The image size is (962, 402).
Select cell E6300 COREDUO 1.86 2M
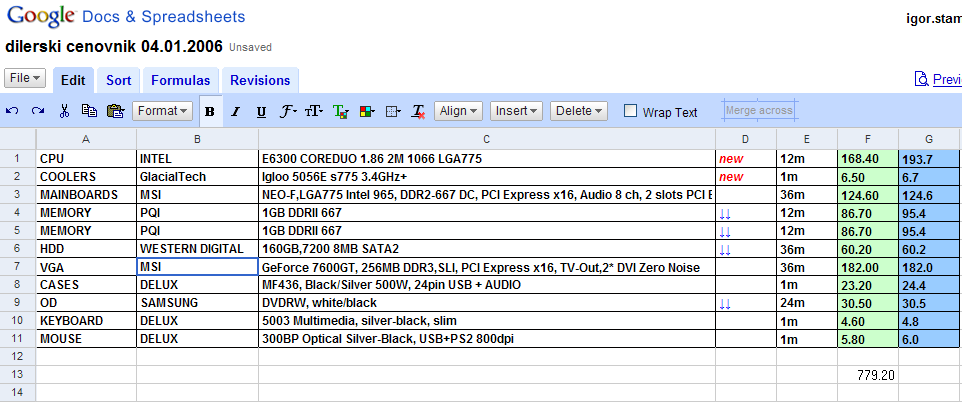pos(487,159)
